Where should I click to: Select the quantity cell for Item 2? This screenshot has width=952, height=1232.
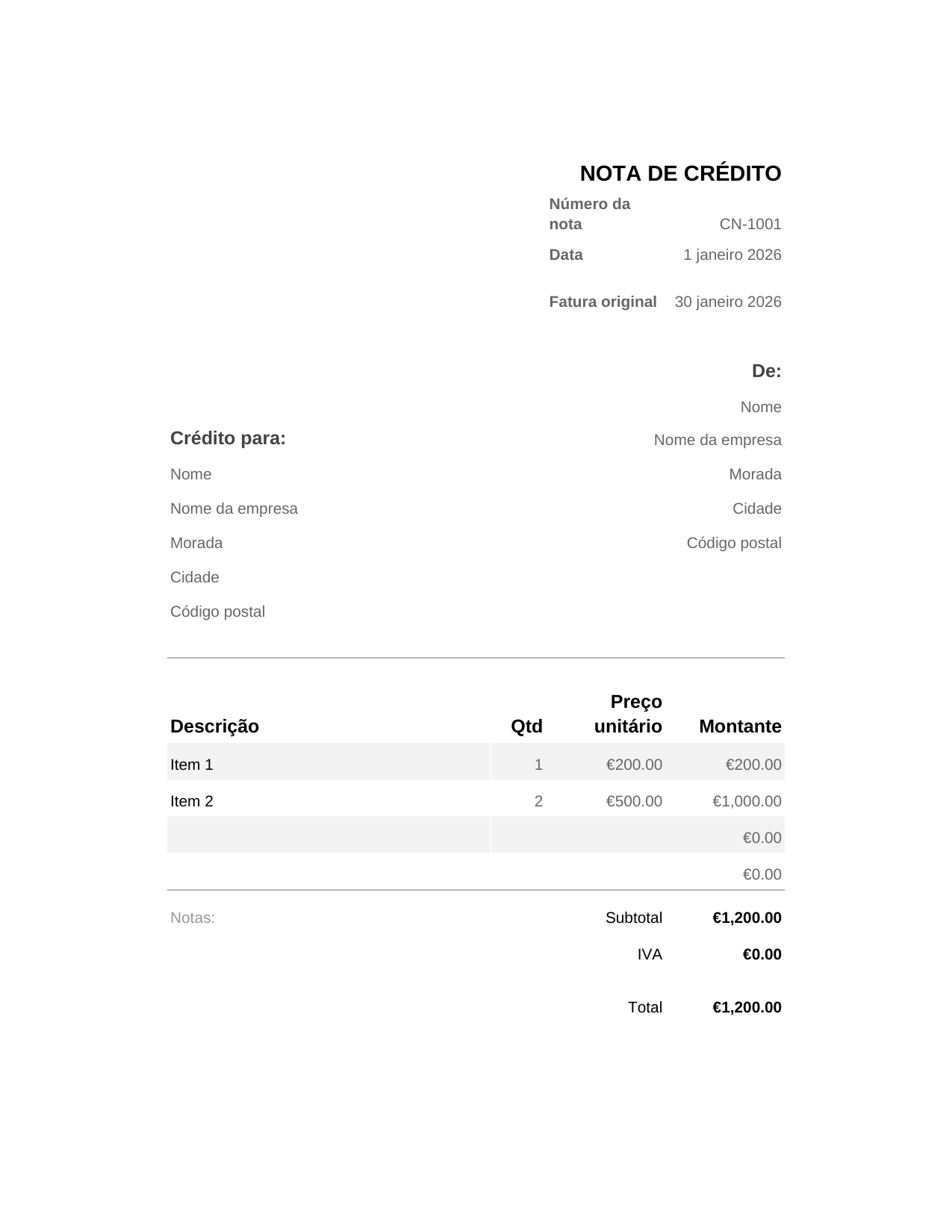[538, 801]
